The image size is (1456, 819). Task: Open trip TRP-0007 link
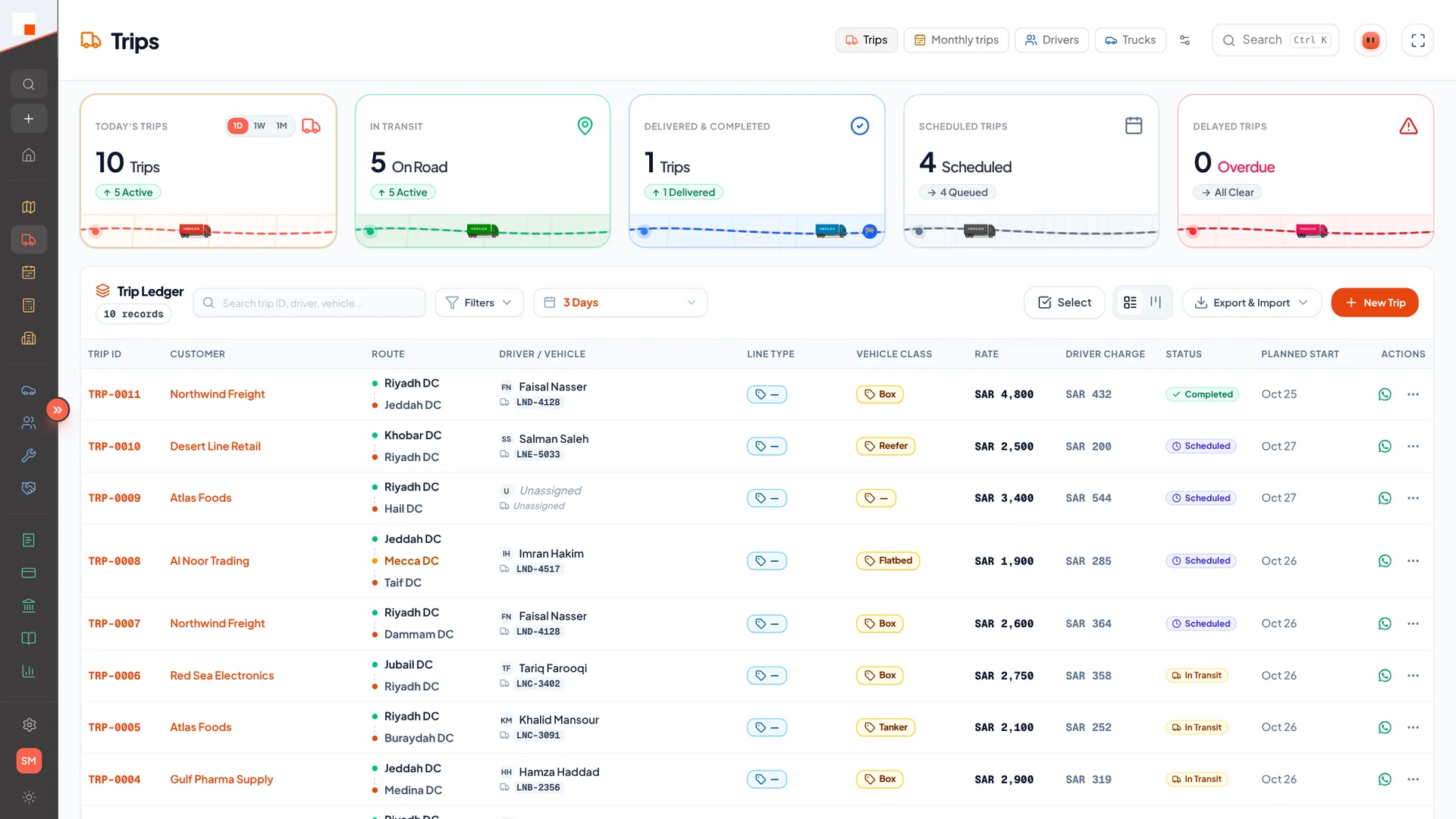(115, 623)
